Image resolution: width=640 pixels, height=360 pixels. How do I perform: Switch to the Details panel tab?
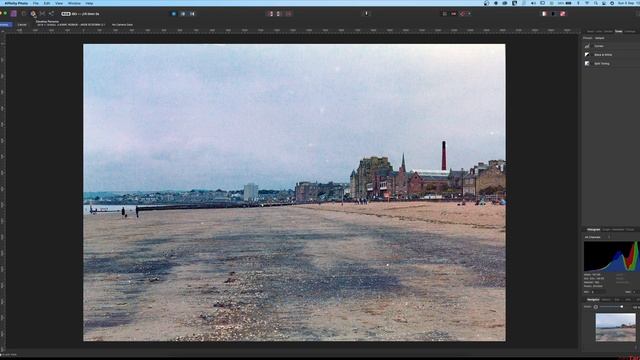click(x=608, y=31)
